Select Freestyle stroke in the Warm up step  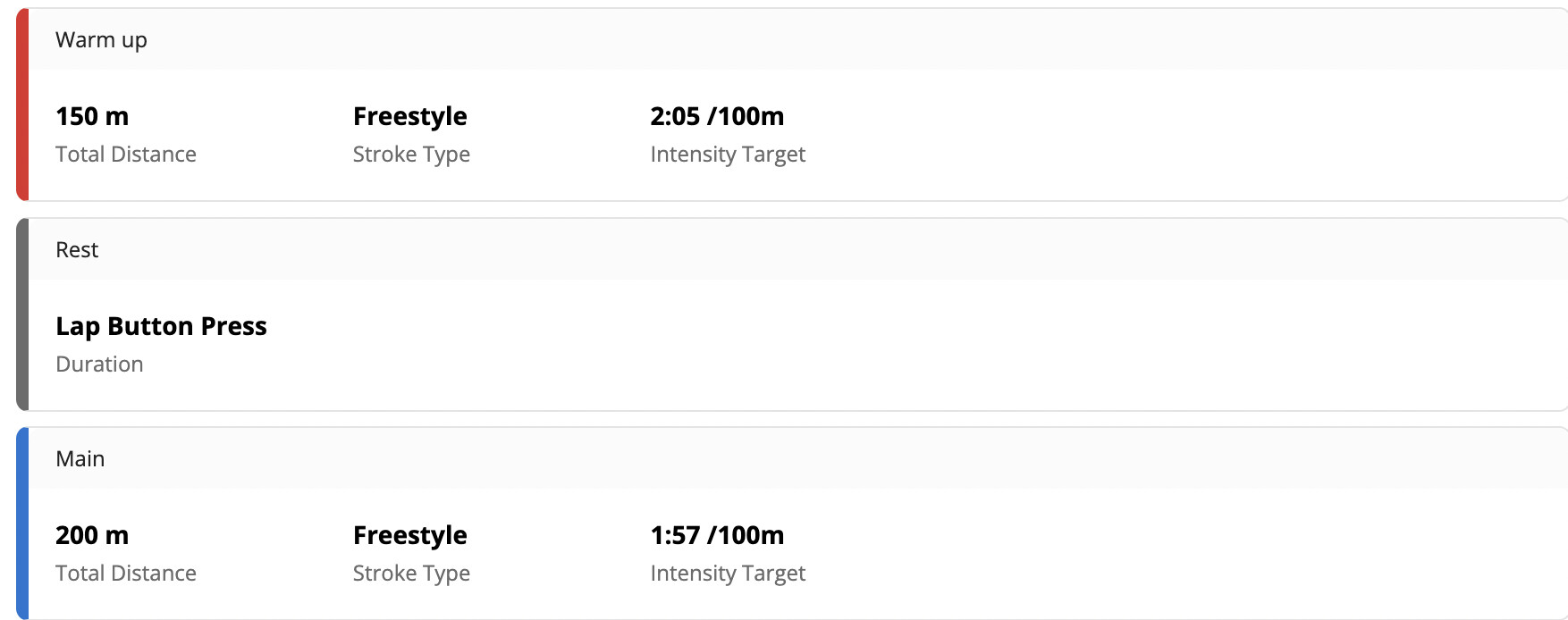(x=410, y=116)
